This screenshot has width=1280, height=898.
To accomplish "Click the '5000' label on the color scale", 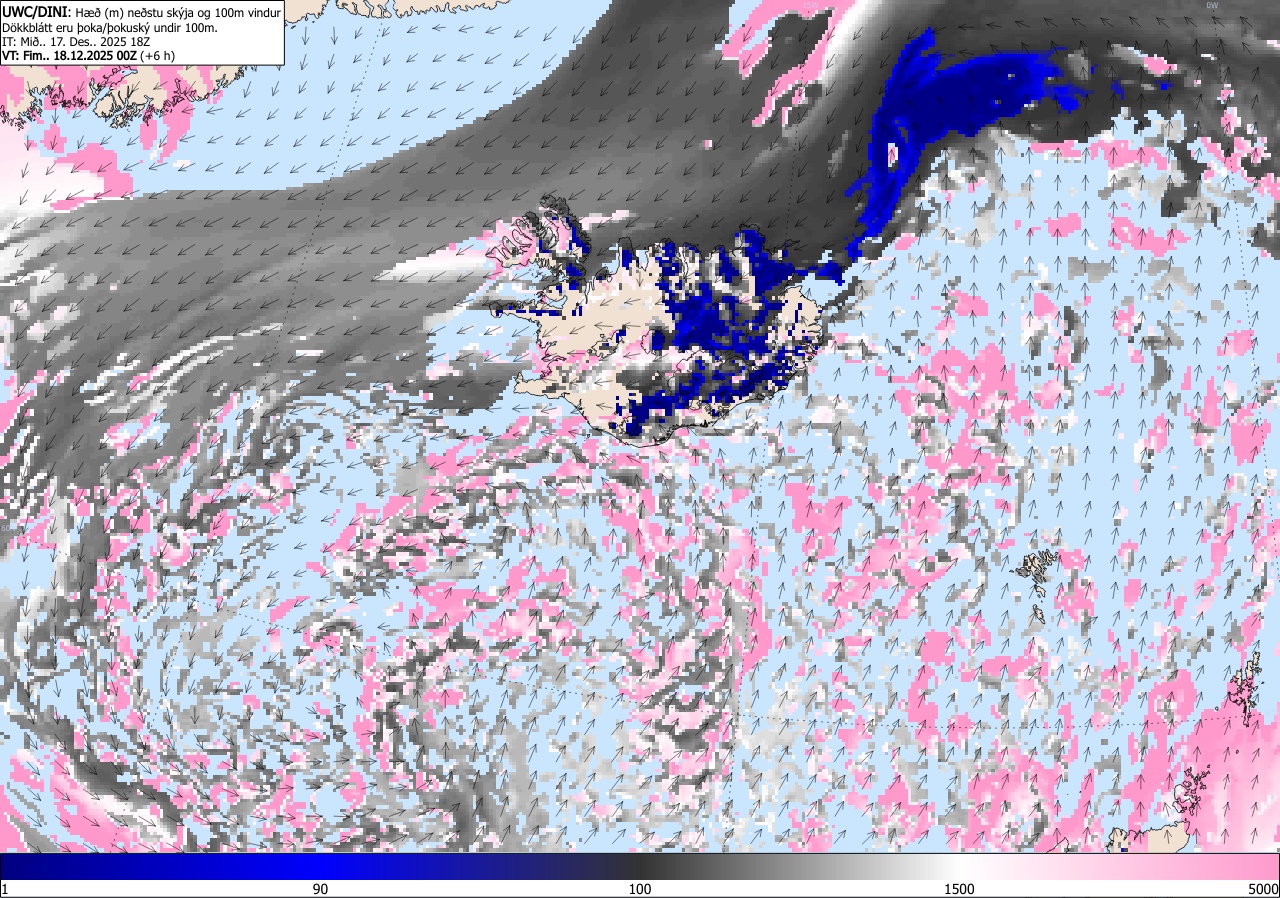I will [1263, 889].
